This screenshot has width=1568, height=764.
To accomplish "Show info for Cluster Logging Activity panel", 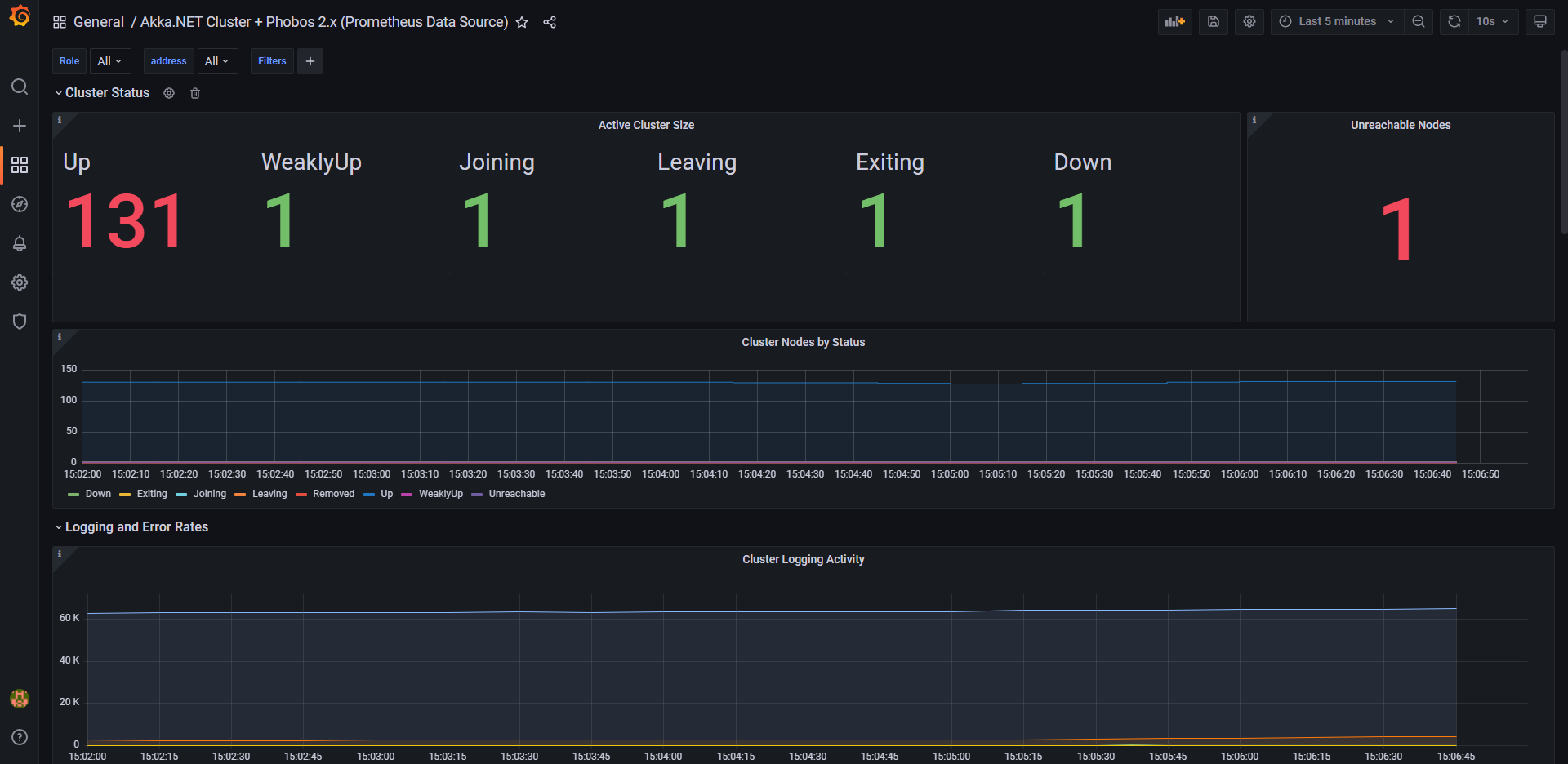I will pyautogui.click(x=60, y=554).
